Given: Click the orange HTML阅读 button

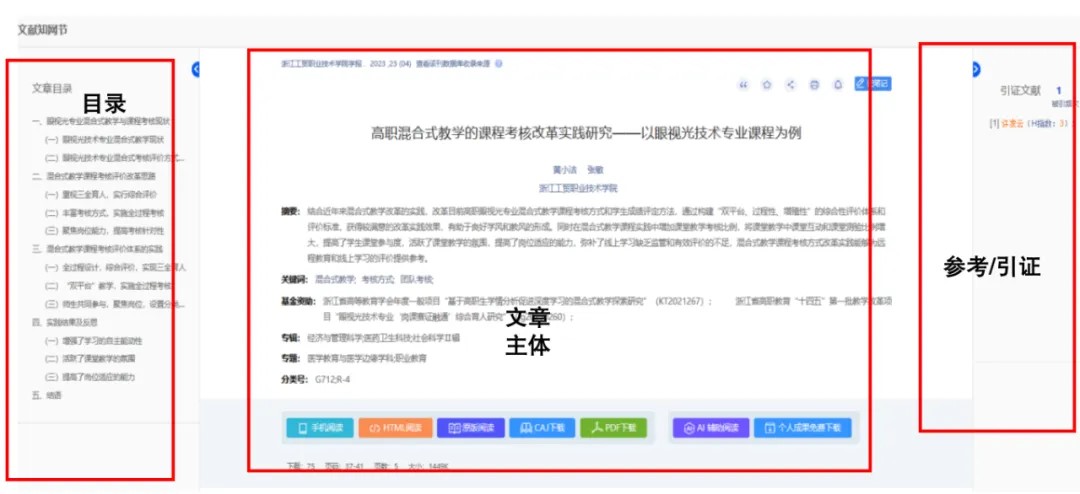Looking at the screenshot, I should [x=395, y=428].
